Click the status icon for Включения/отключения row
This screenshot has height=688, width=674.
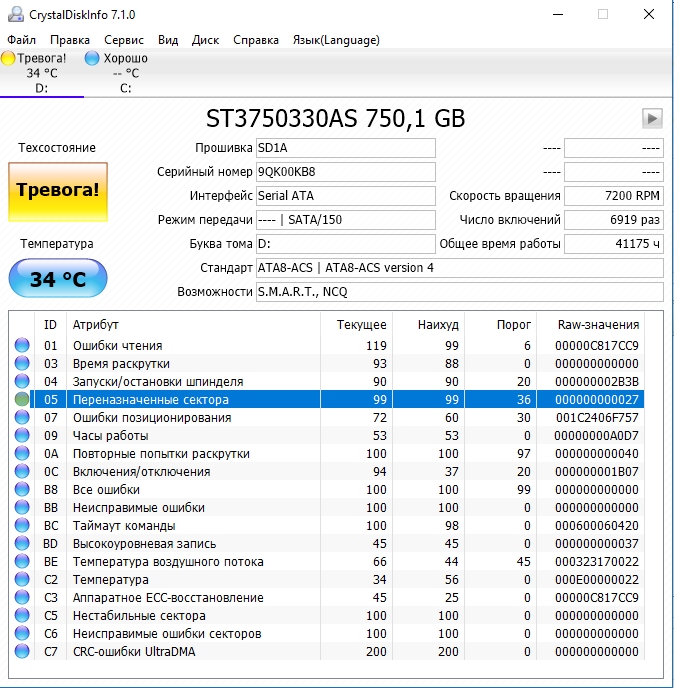tap(22, 471)
